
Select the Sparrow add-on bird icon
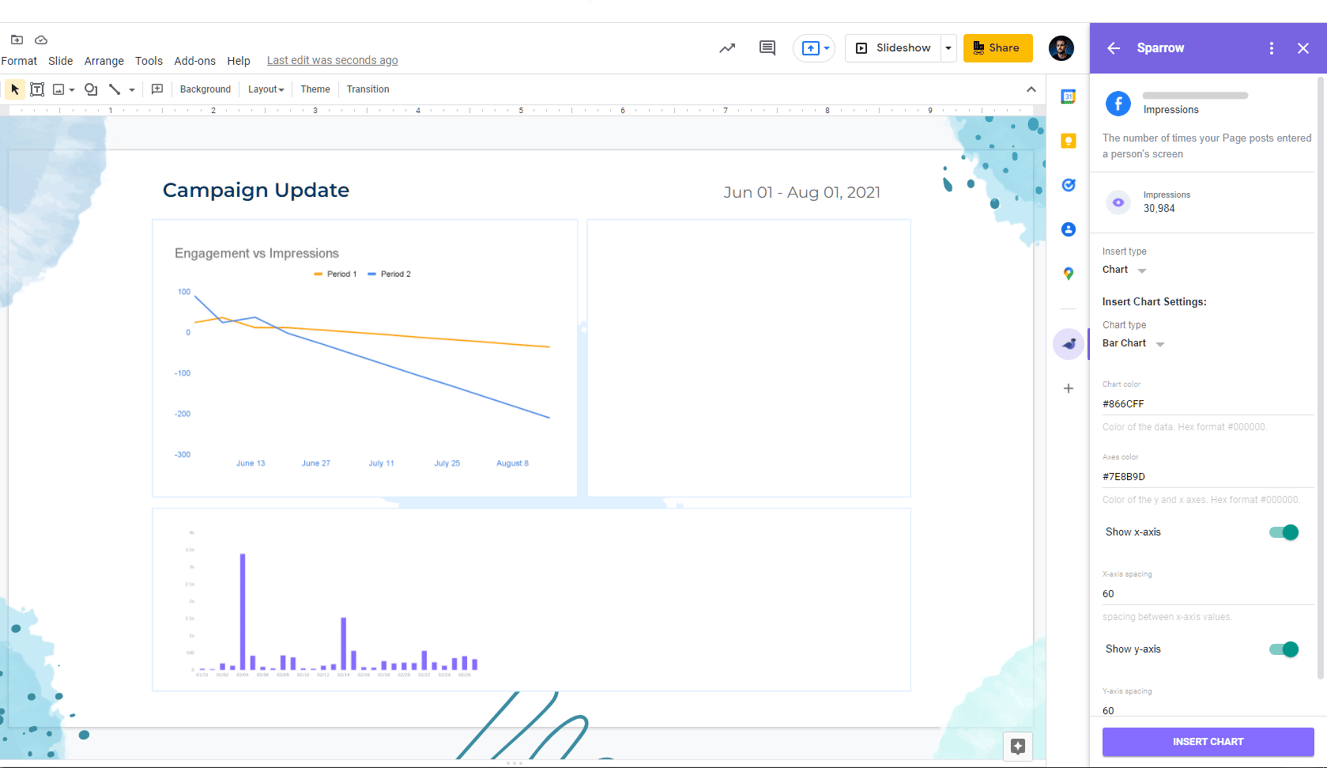[1069, 344]
